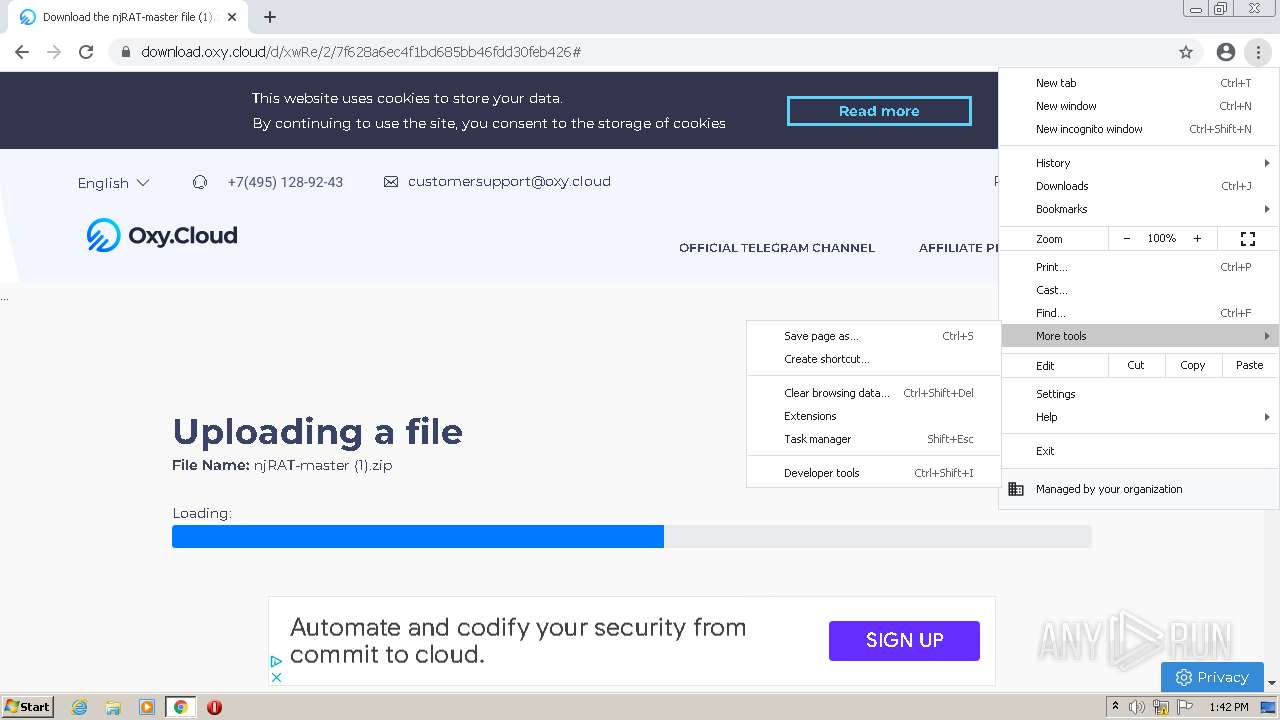
Task: Open Official Telegram Channel link
Action: tap(777, 248)
